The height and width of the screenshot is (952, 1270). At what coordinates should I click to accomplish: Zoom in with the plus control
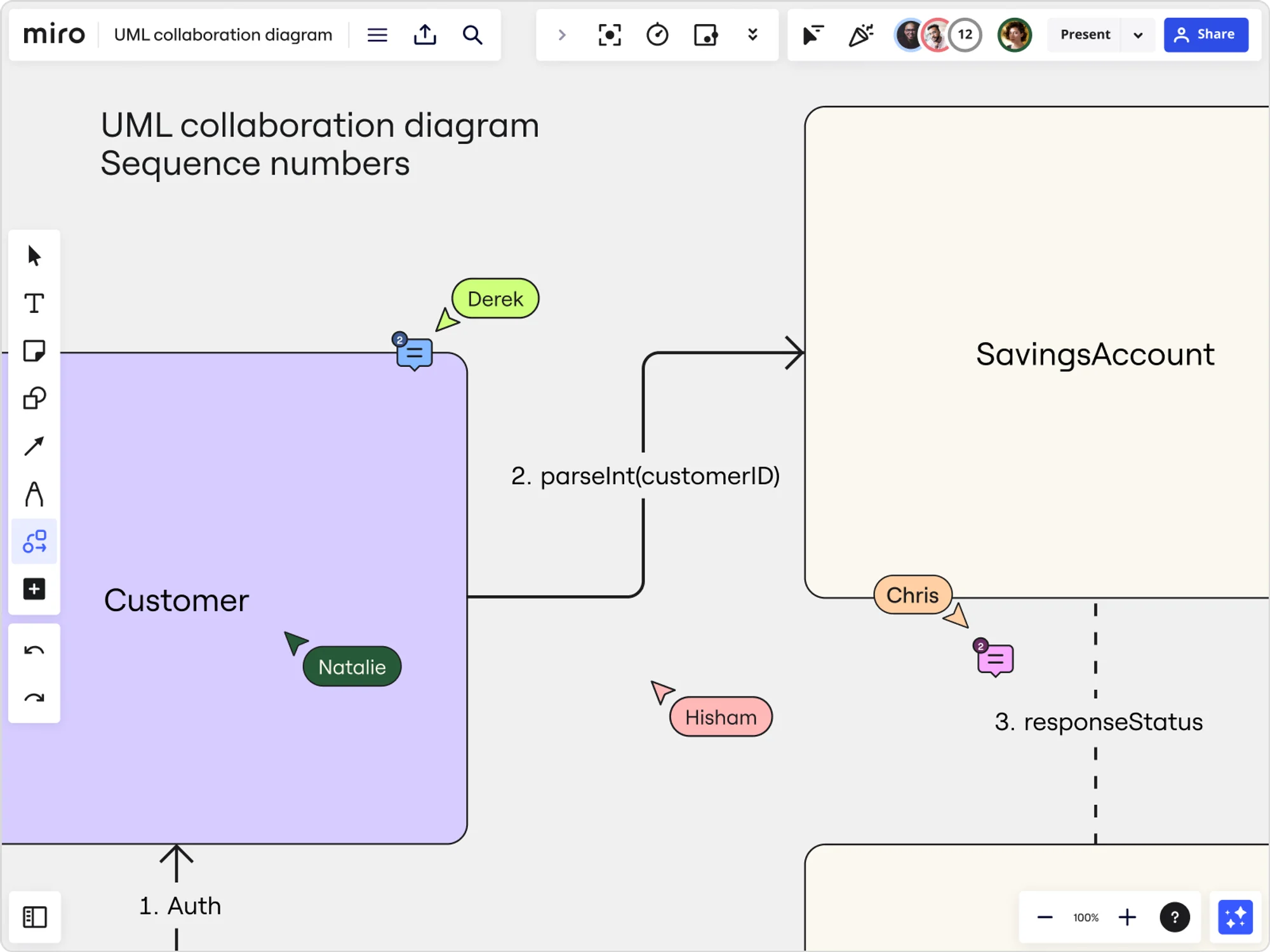pos(1127,917)
